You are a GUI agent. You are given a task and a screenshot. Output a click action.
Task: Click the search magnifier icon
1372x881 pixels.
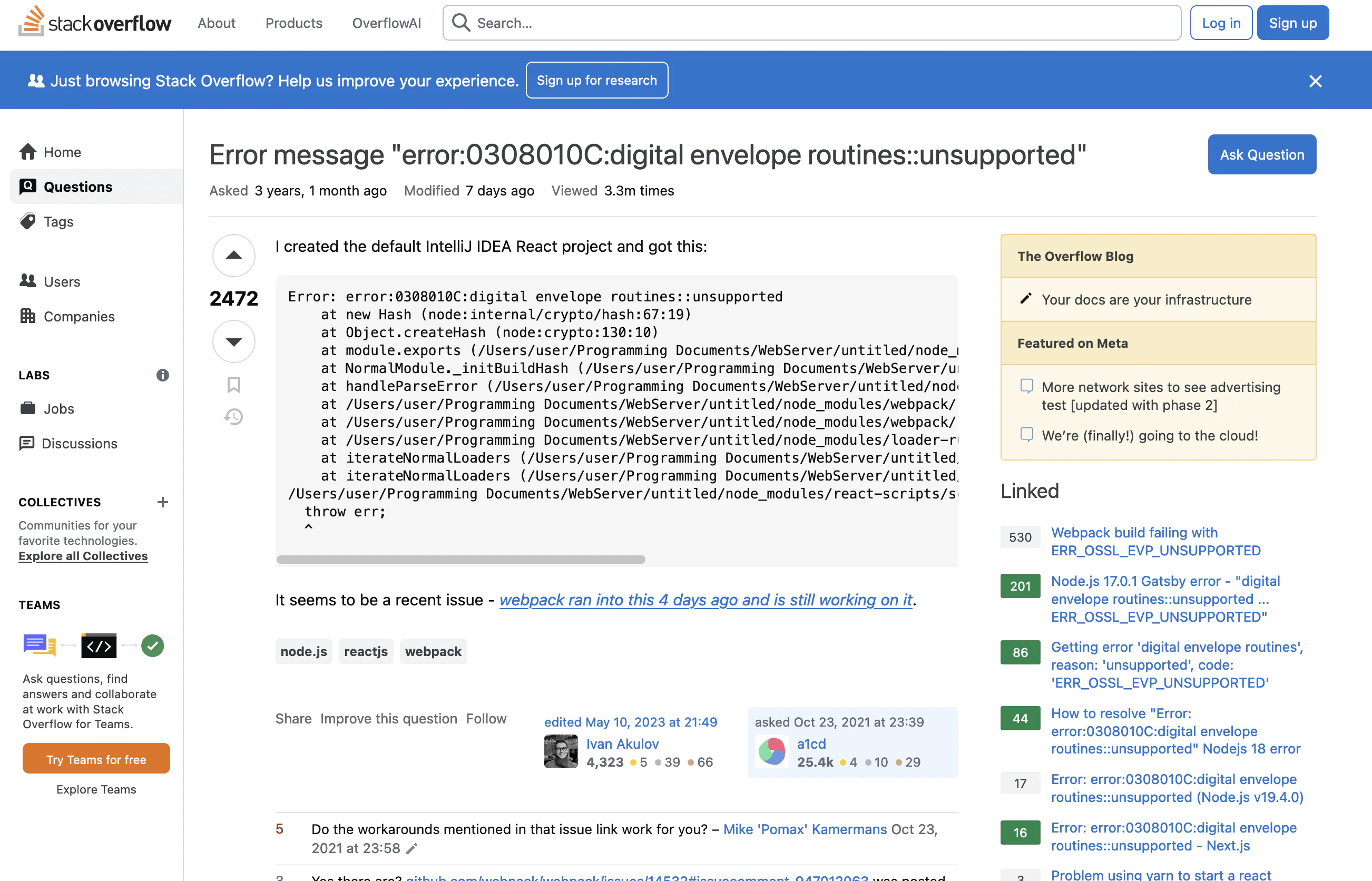461,23
